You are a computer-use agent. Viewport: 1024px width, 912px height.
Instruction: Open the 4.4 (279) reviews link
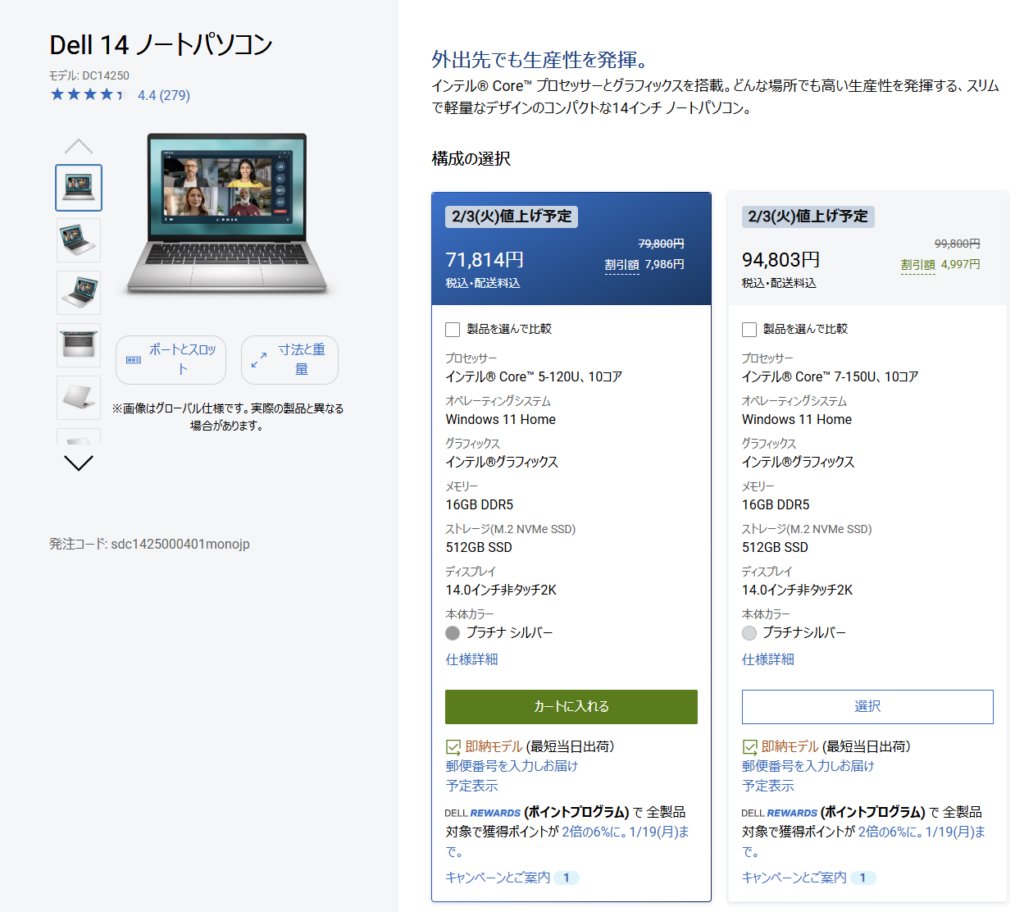(x=163, y=96)
